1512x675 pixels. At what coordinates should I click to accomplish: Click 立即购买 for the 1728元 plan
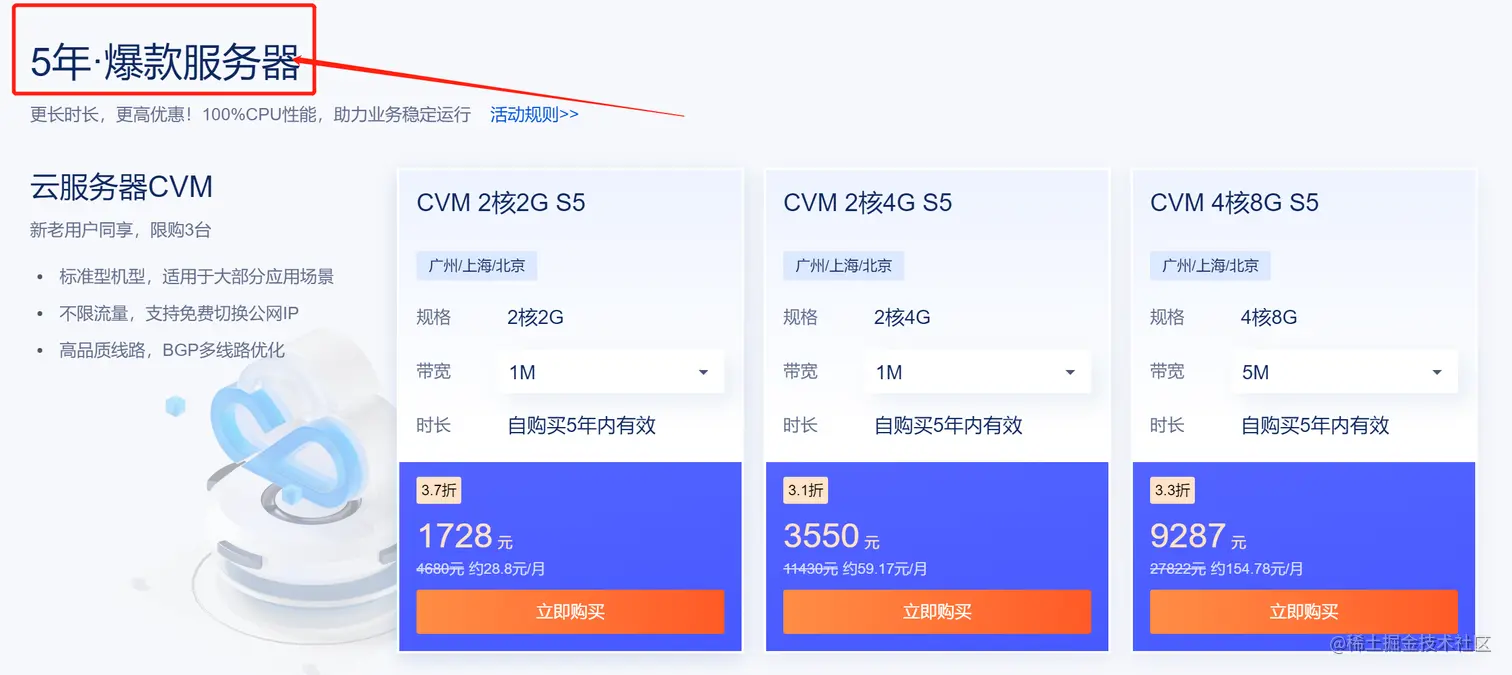(570, 611)
